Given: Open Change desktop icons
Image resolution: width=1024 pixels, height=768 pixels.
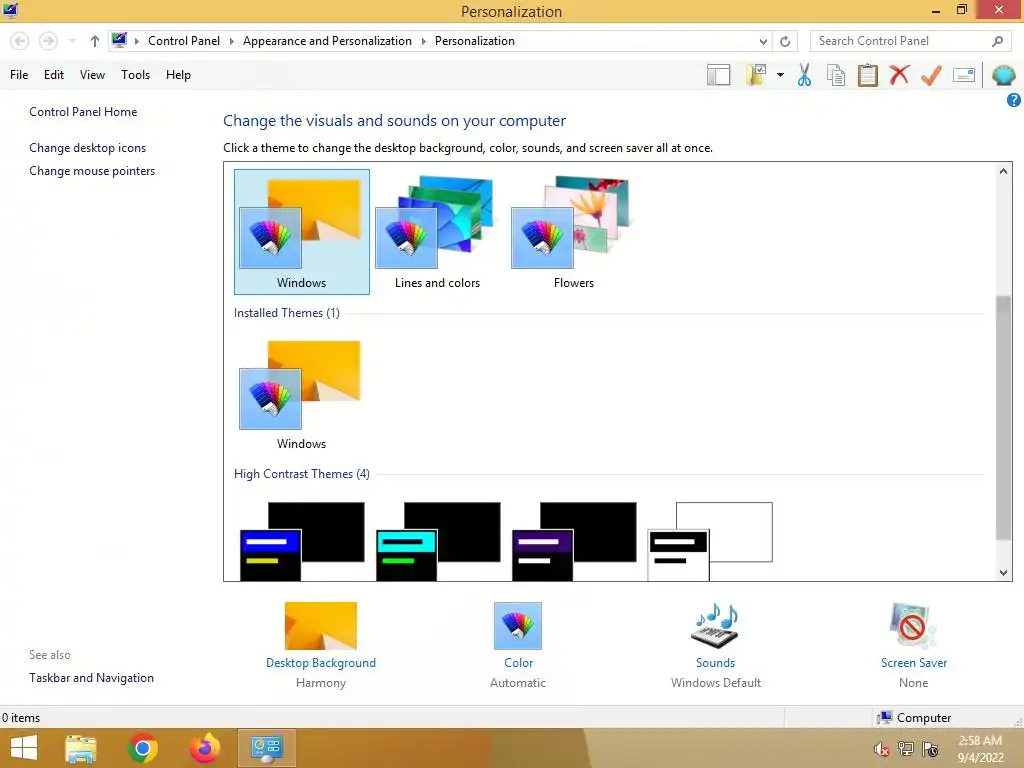Looking at the screenshot, I should tap(88, 148).
